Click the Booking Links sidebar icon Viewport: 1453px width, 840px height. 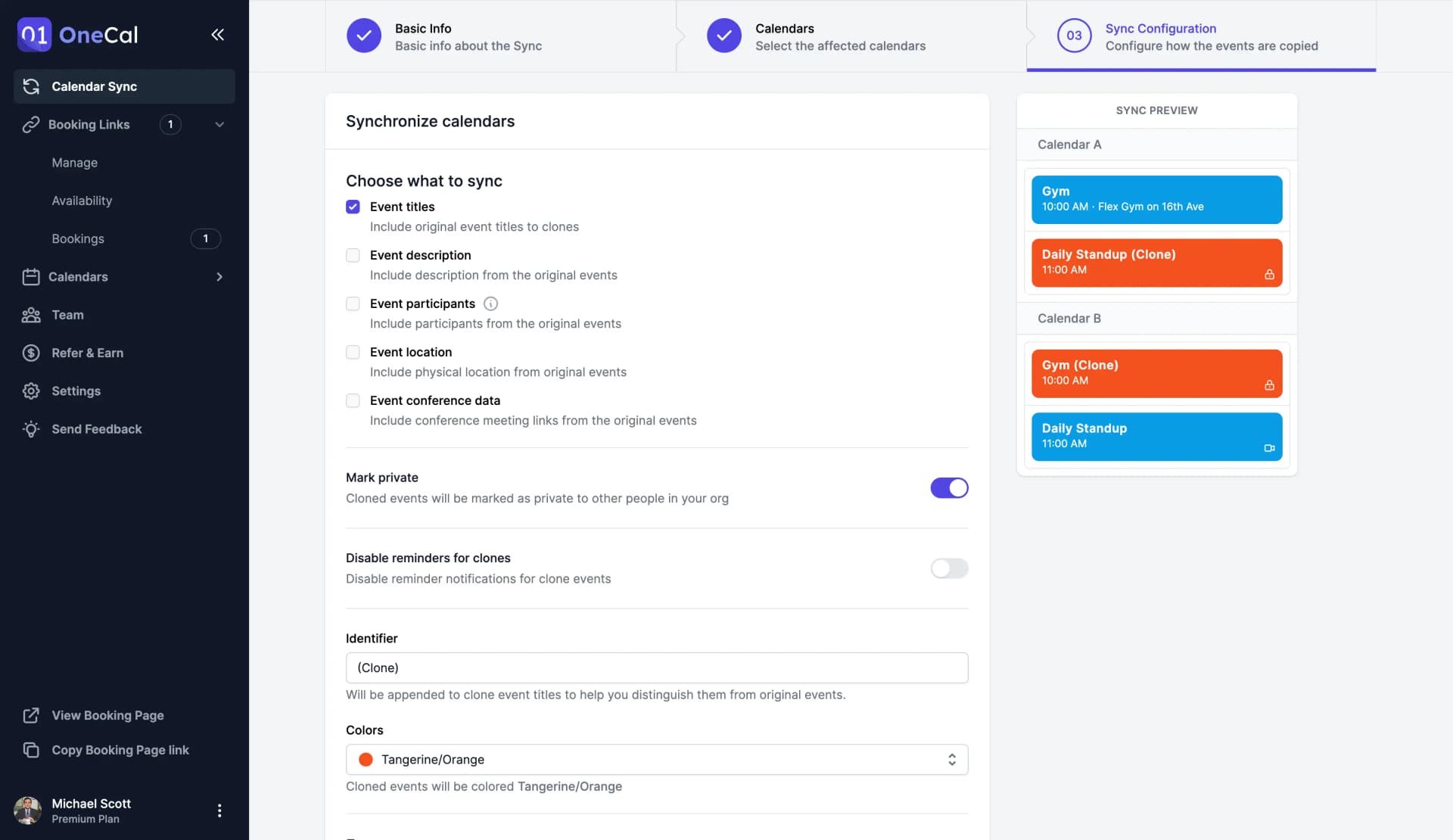pyautogui.click(x=29, y=124)
